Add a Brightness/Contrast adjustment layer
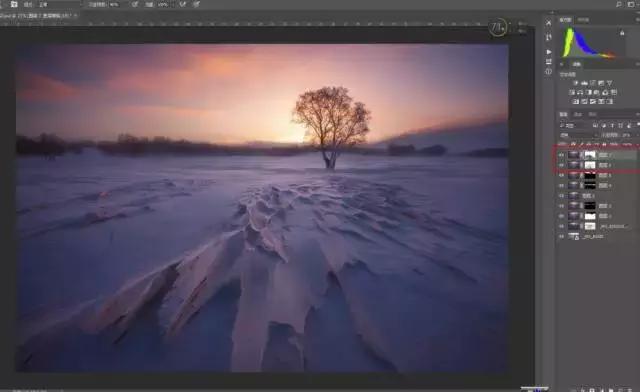This screenshot has width=640, height=392. point(576,83)
